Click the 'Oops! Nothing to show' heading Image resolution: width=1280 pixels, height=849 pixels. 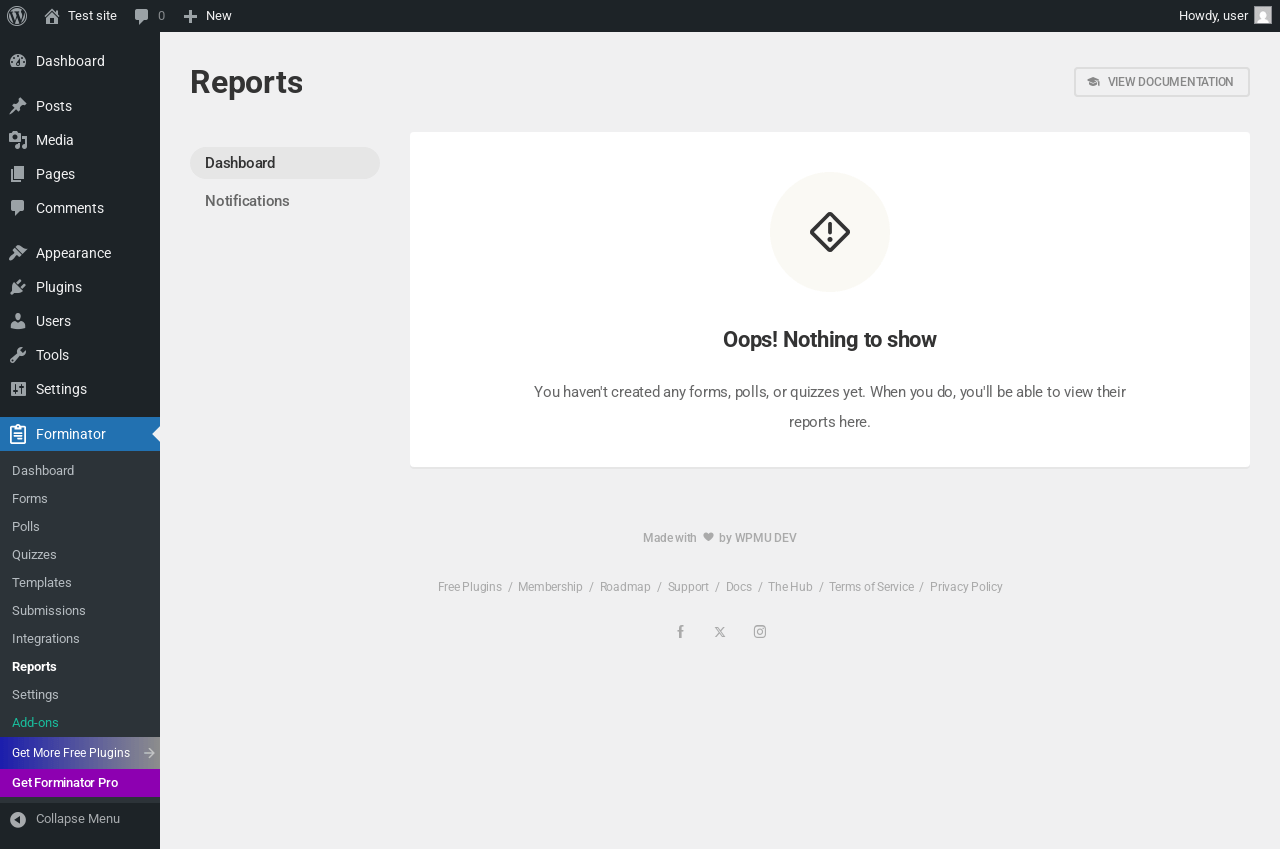tap(830, 340)
